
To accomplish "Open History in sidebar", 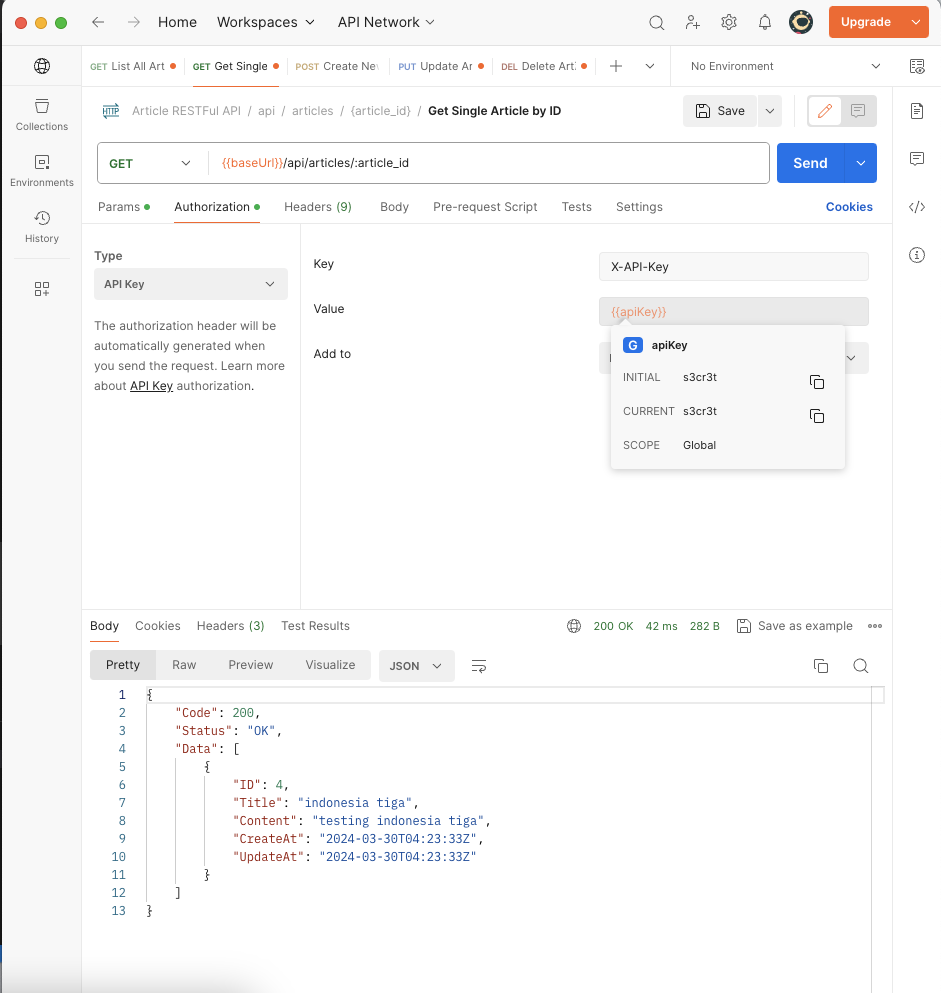I will [x=42, y=227].
